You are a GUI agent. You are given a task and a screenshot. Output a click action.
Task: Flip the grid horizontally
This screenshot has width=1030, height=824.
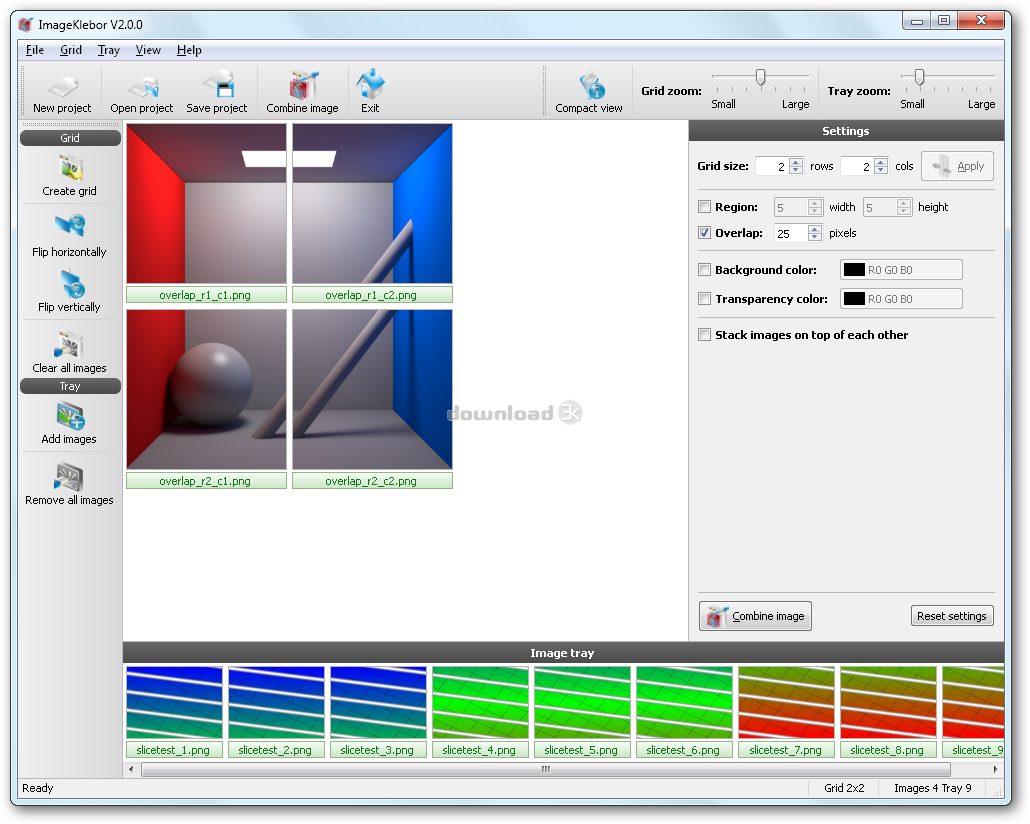tap(70, 233)
